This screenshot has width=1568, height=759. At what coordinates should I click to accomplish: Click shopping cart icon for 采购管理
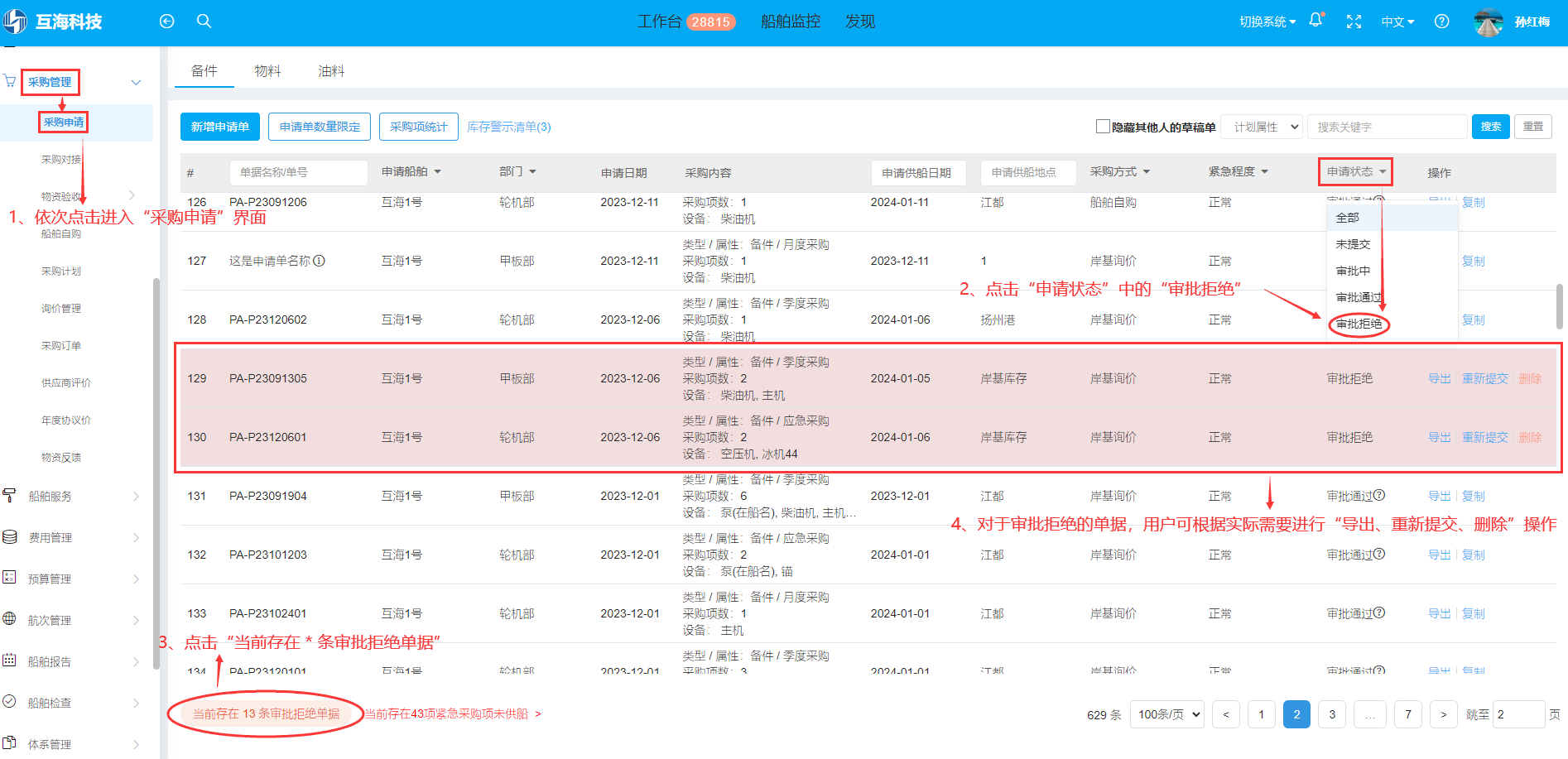[9, 81]
